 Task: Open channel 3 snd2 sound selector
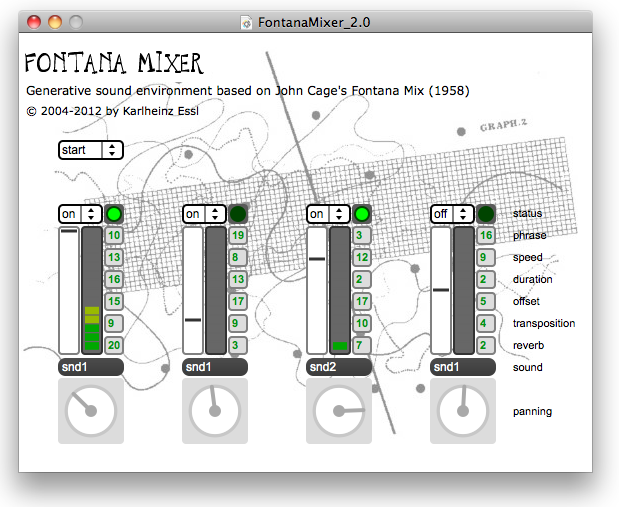pyautogui.click(x=339, y=367)
